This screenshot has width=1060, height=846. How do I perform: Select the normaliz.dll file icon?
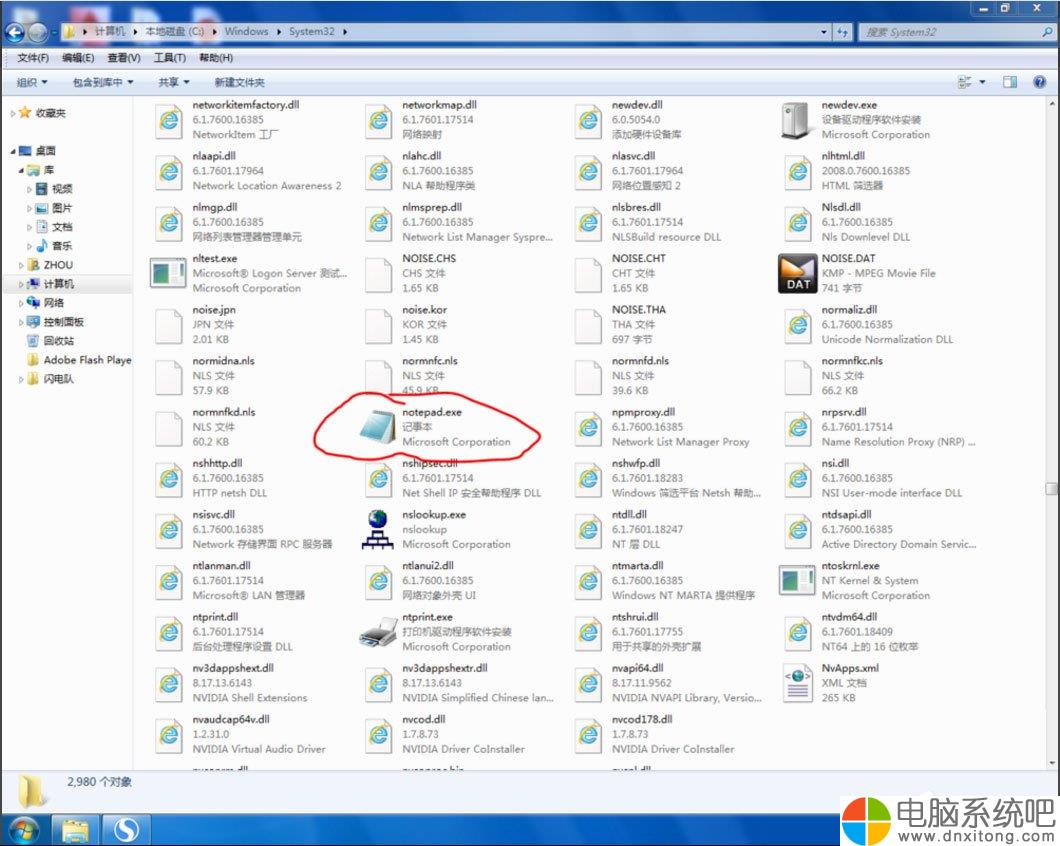click(x=798, y=325)
